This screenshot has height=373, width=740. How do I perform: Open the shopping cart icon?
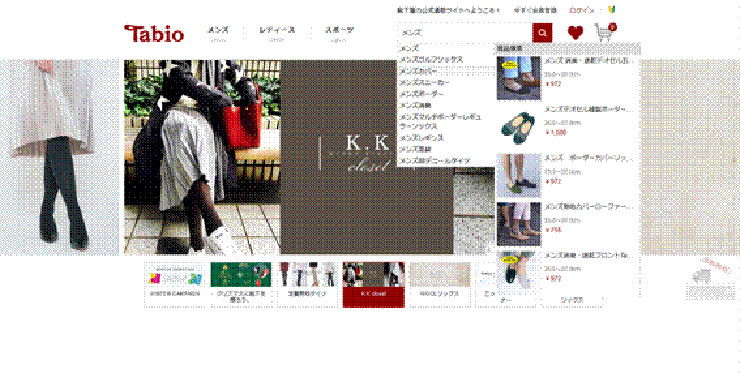(605, 33)
